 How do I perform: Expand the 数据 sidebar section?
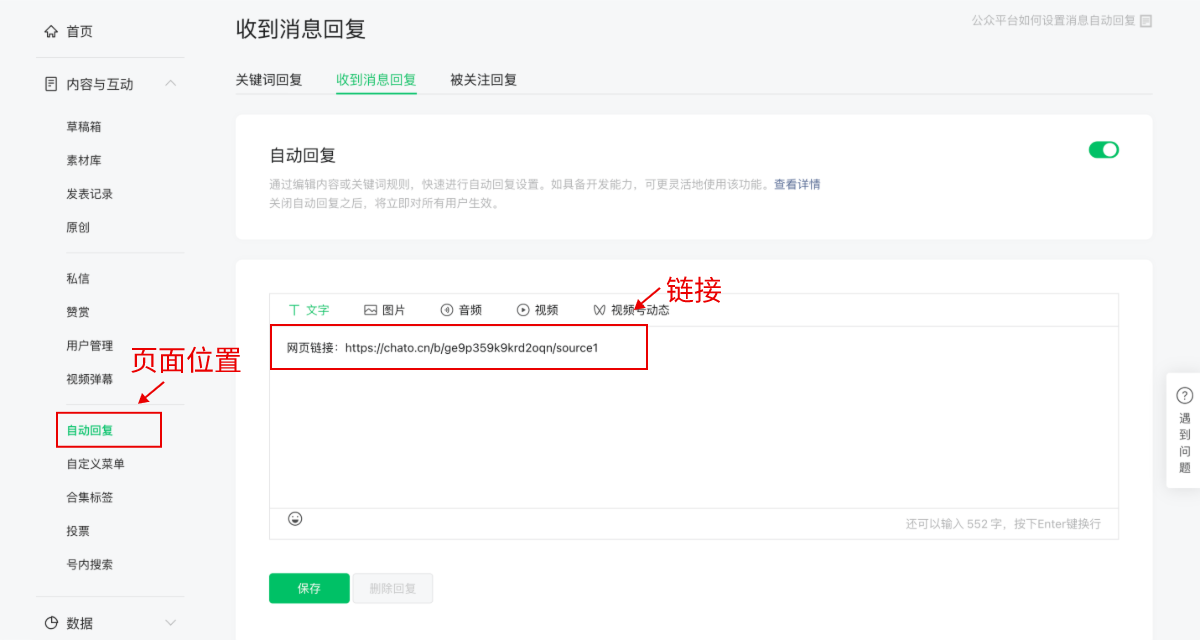(x=170, y=623)
